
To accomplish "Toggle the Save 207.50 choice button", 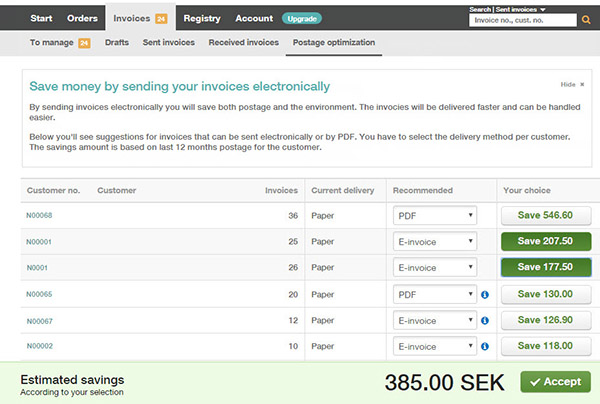I will [546, 241].
